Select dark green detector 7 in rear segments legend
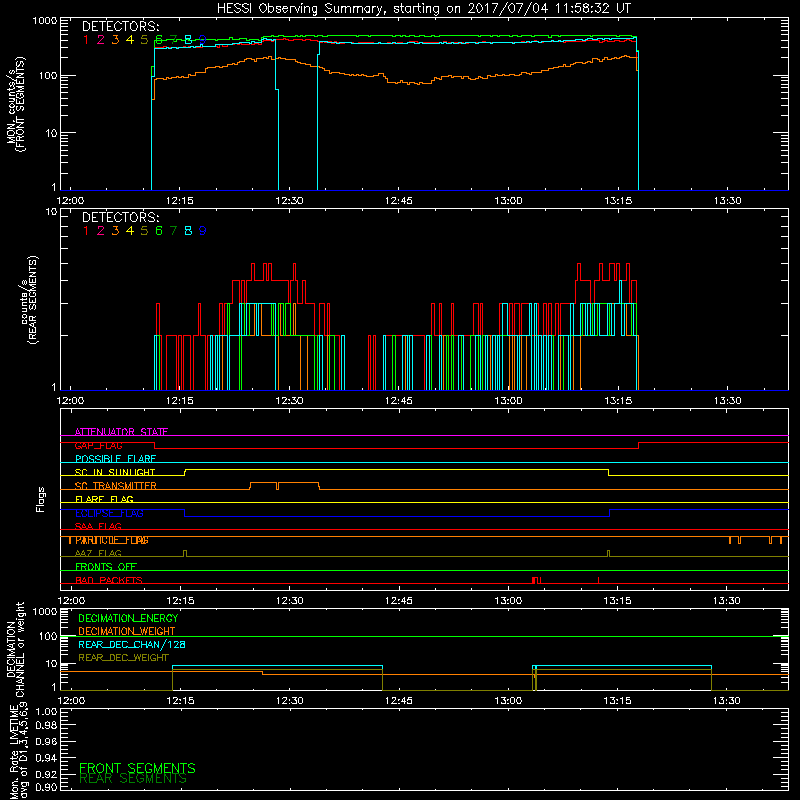Image resolution: width=800 pixels, height=800 pixels. point(173,231)
